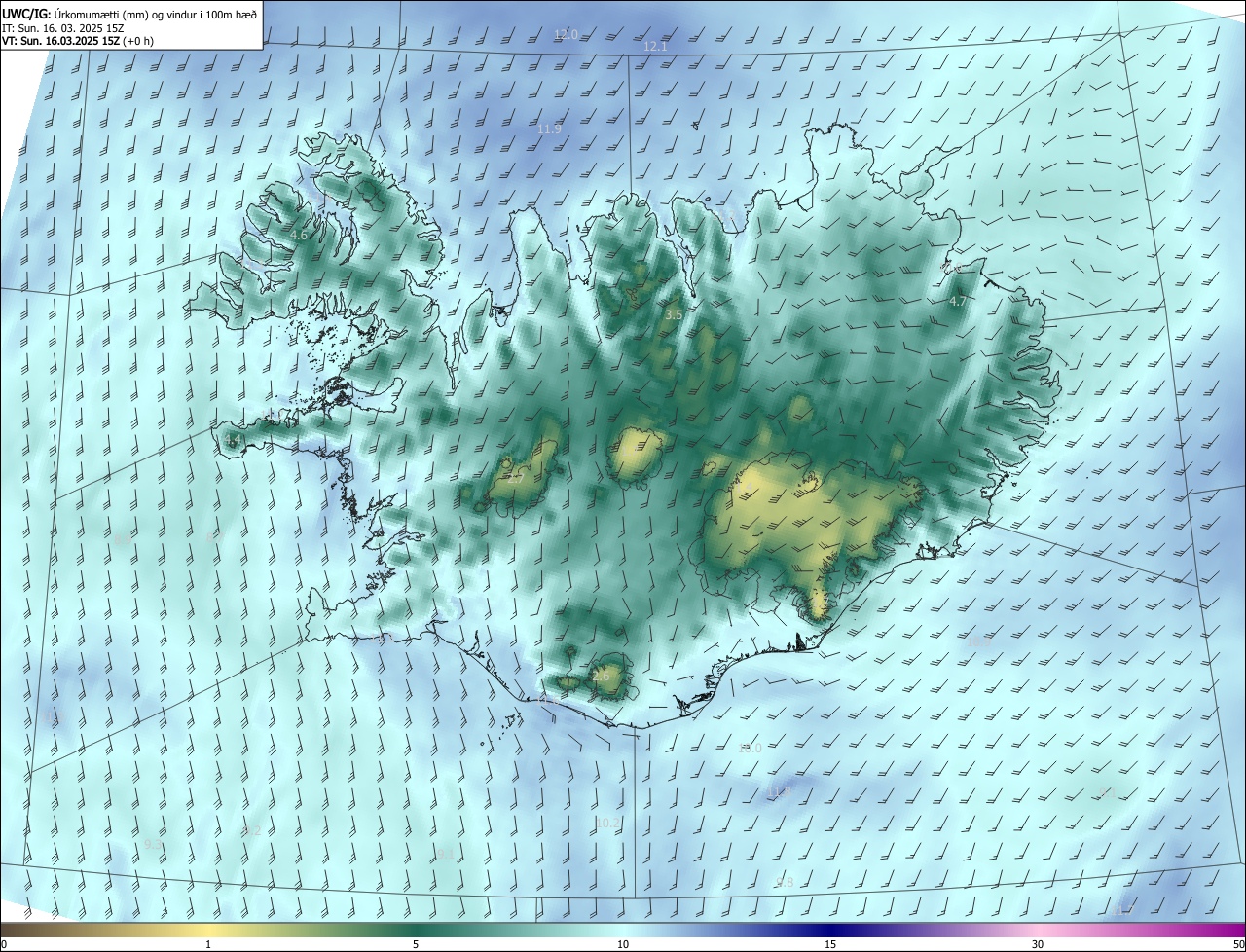
Task: Click the '11.9' value north of Iceland
Action: (x=550, y=128)
